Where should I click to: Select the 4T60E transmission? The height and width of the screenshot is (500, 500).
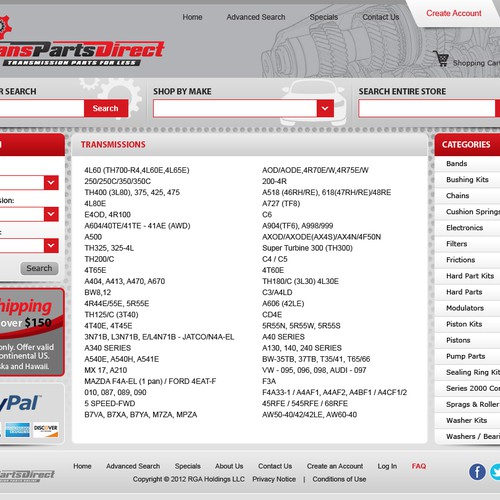(x=273, y=270)
